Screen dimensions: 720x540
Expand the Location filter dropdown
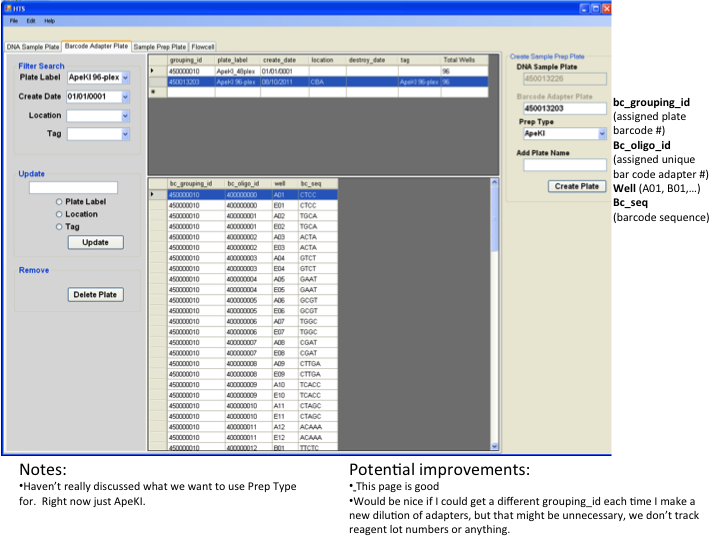(x=125, y=116)
